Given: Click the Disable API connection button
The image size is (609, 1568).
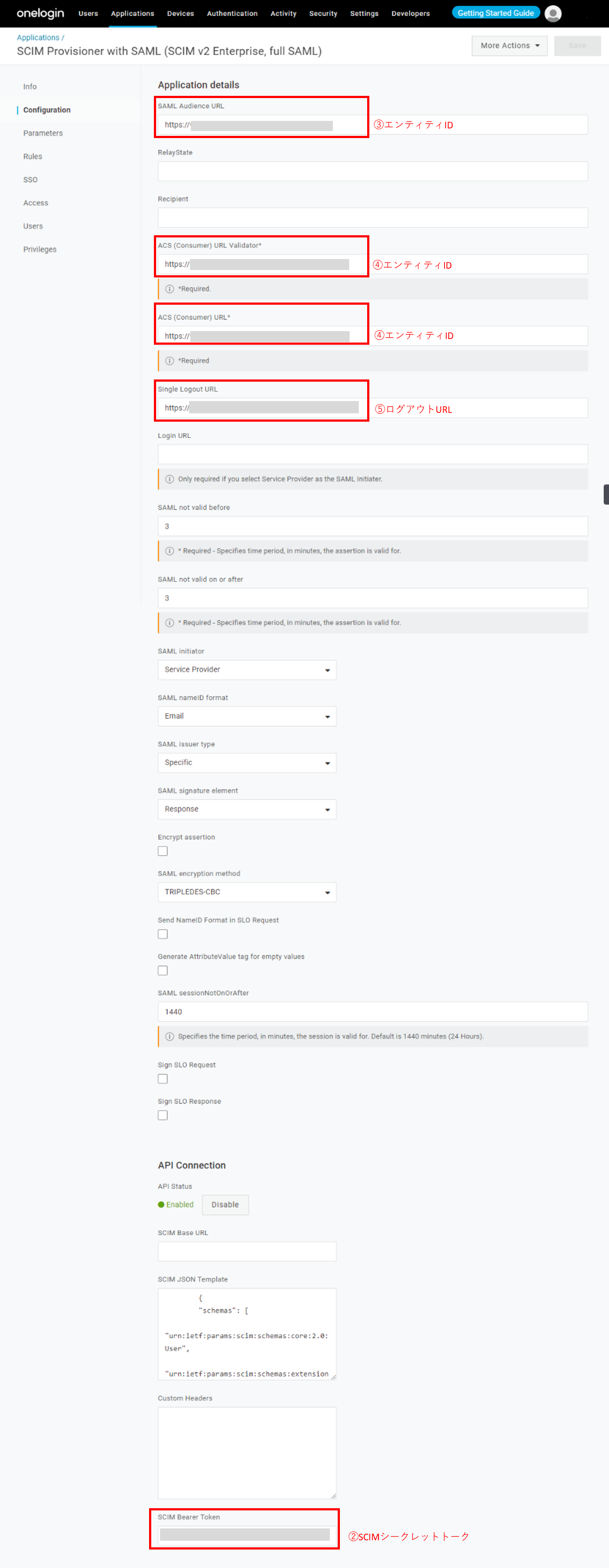Looking at the screenshot, I should click(x=225, y=1205).
